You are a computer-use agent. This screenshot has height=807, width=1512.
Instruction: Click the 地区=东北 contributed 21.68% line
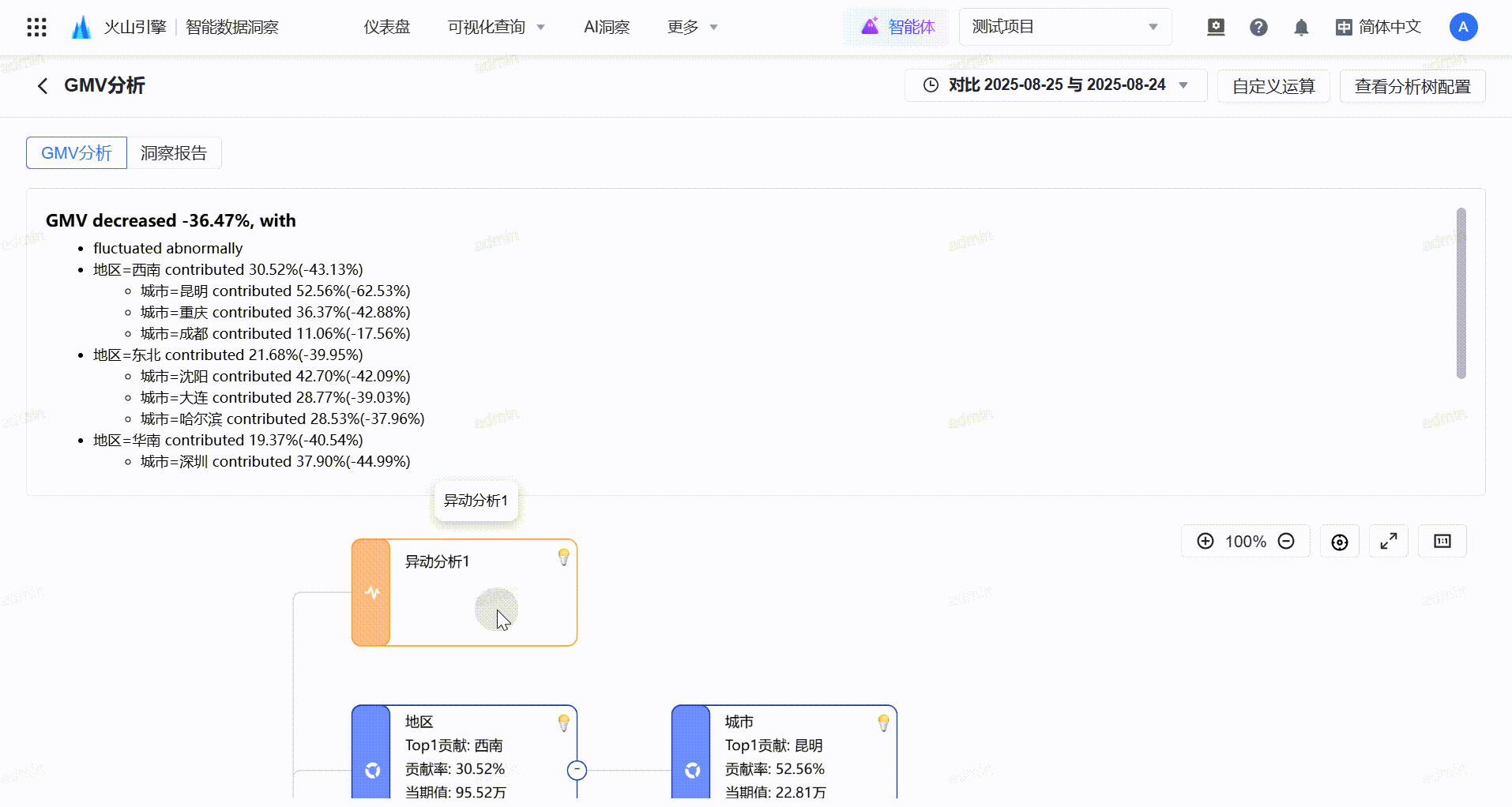pyautogui.click(x=228, y=355)
